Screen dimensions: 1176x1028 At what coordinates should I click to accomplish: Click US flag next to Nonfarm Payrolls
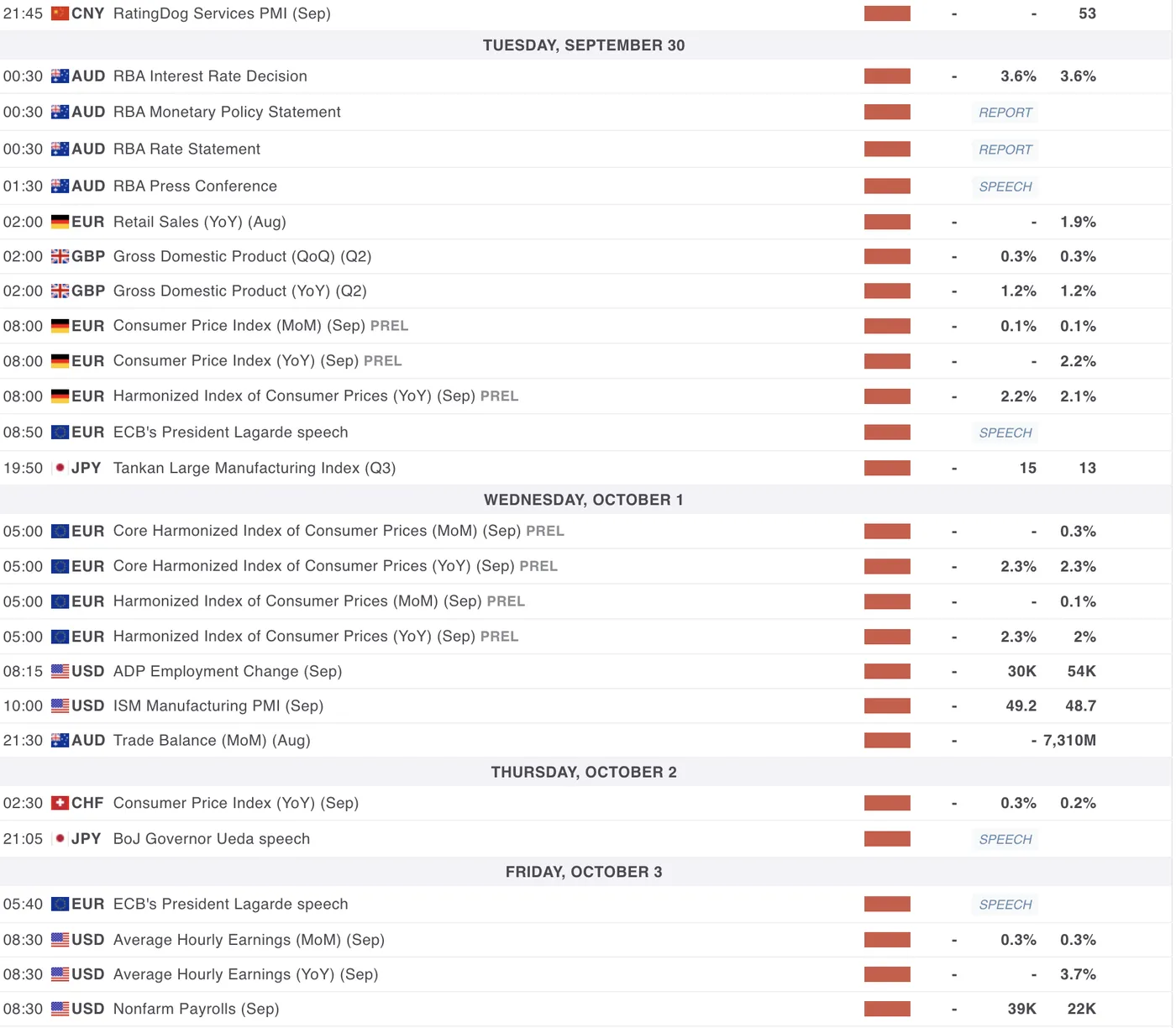[60, 1010]
